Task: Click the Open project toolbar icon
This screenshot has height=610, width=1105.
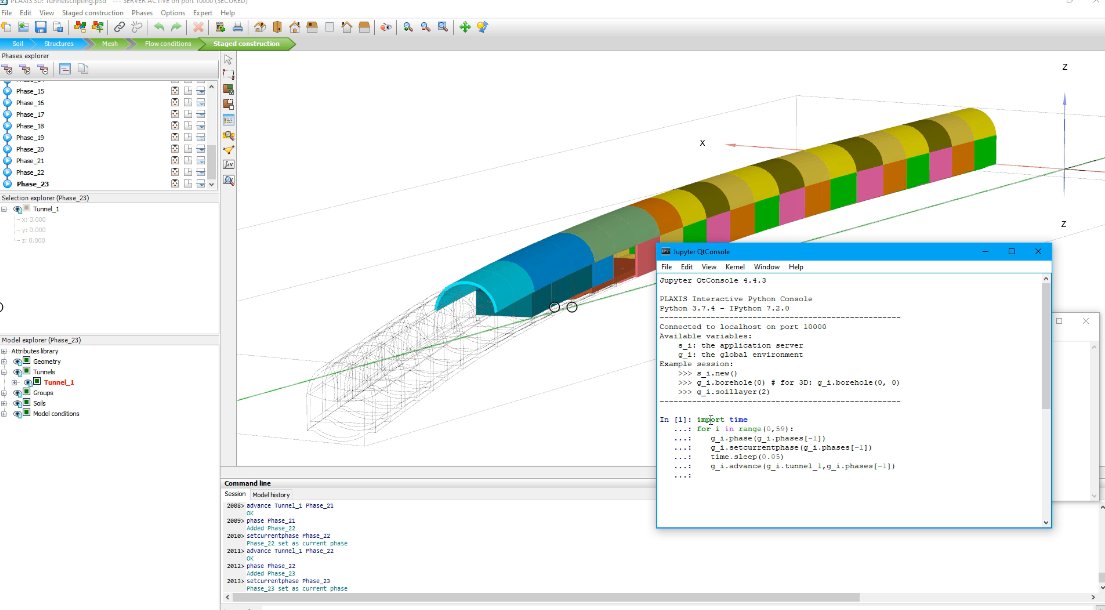Action: pyautogui.click(x=23, y=27)
